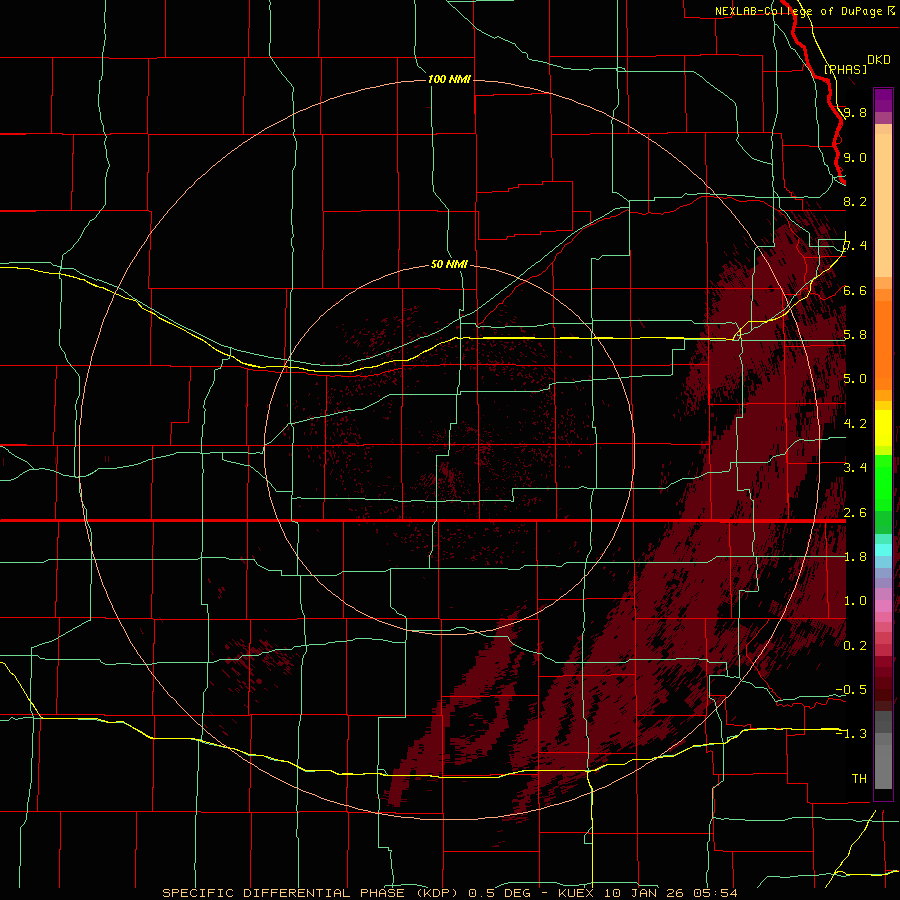Click the 0.2 legend value
Viewport: 900px width, 900px height.
tap(855, 646)
